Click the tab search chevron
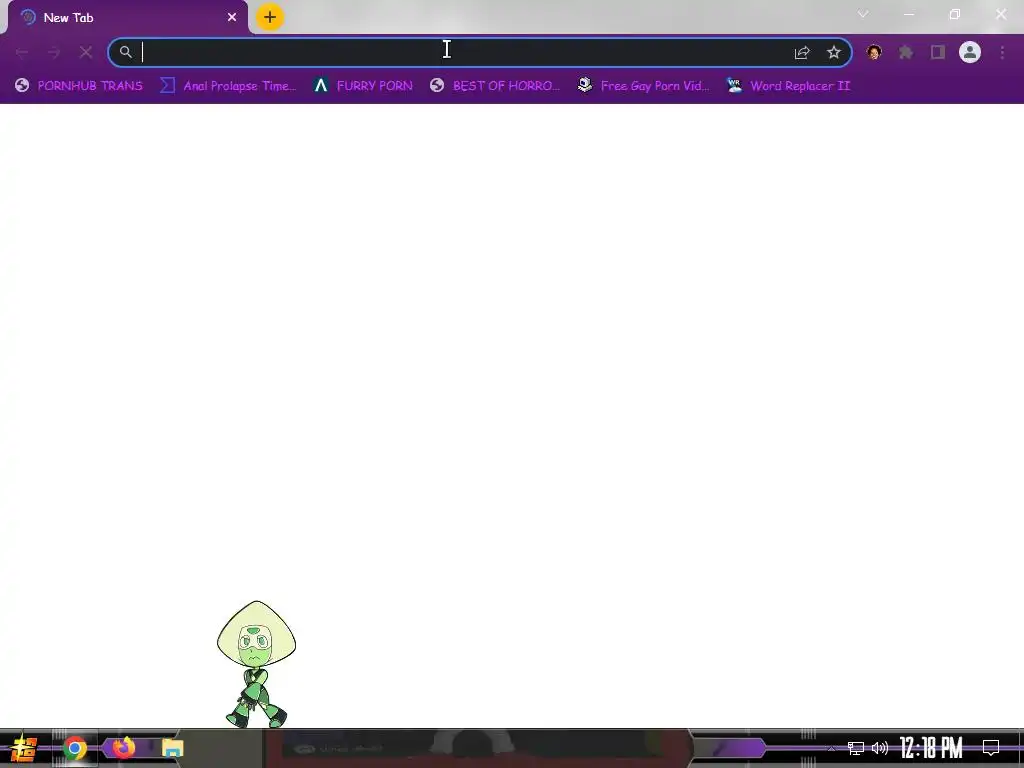This screenshot has height=768, width=1024. pos(863,14)
